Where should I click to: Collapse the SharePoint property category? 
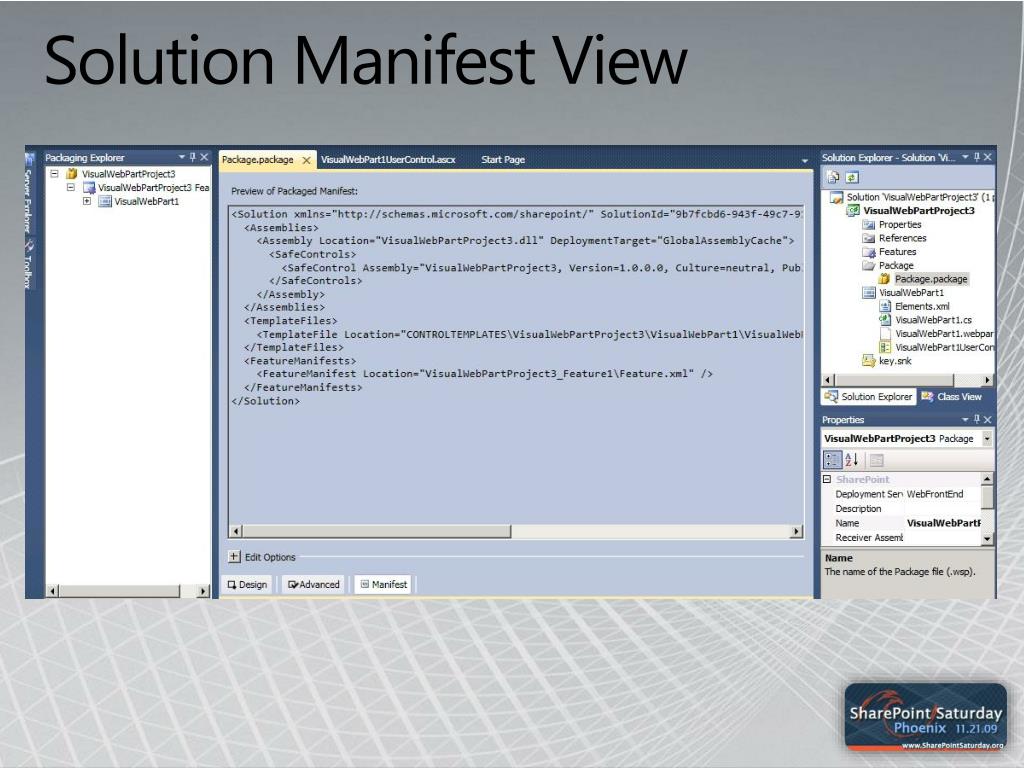pos(827,479)
